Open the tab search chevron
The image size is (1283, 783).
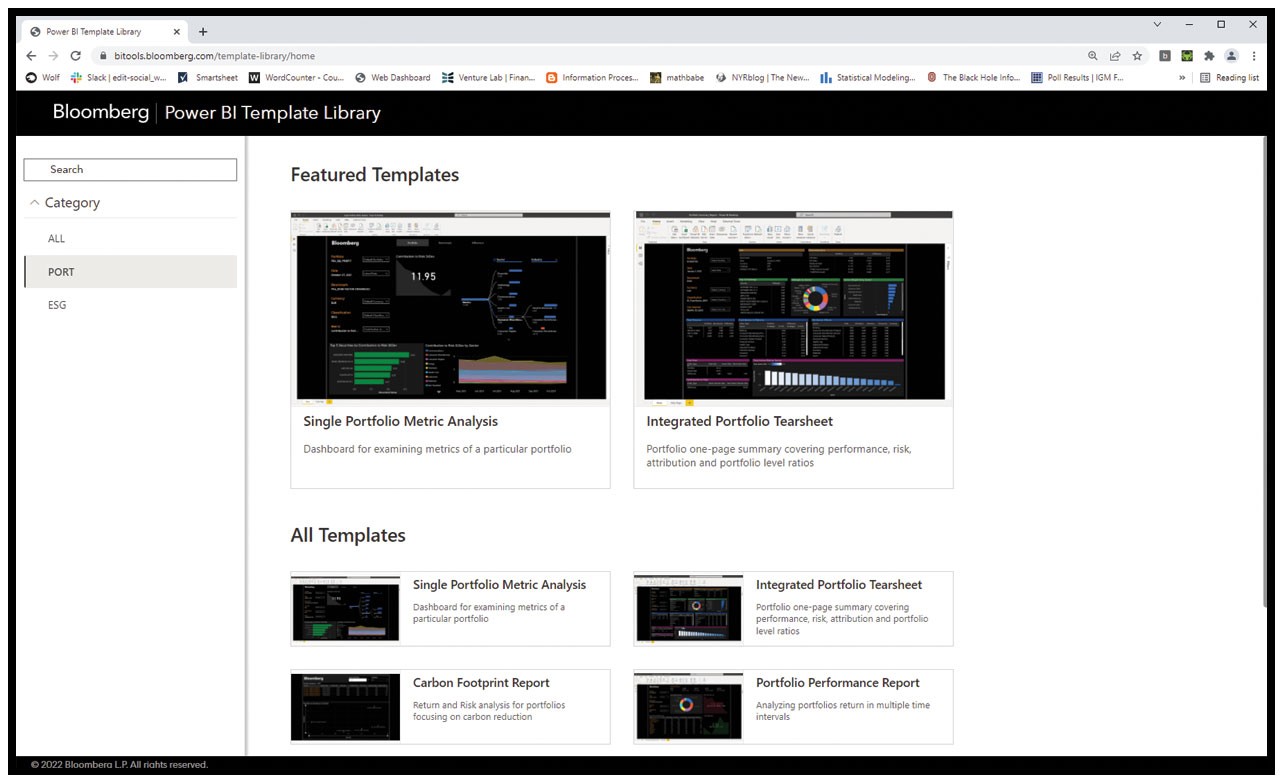tap(1157, 23)
